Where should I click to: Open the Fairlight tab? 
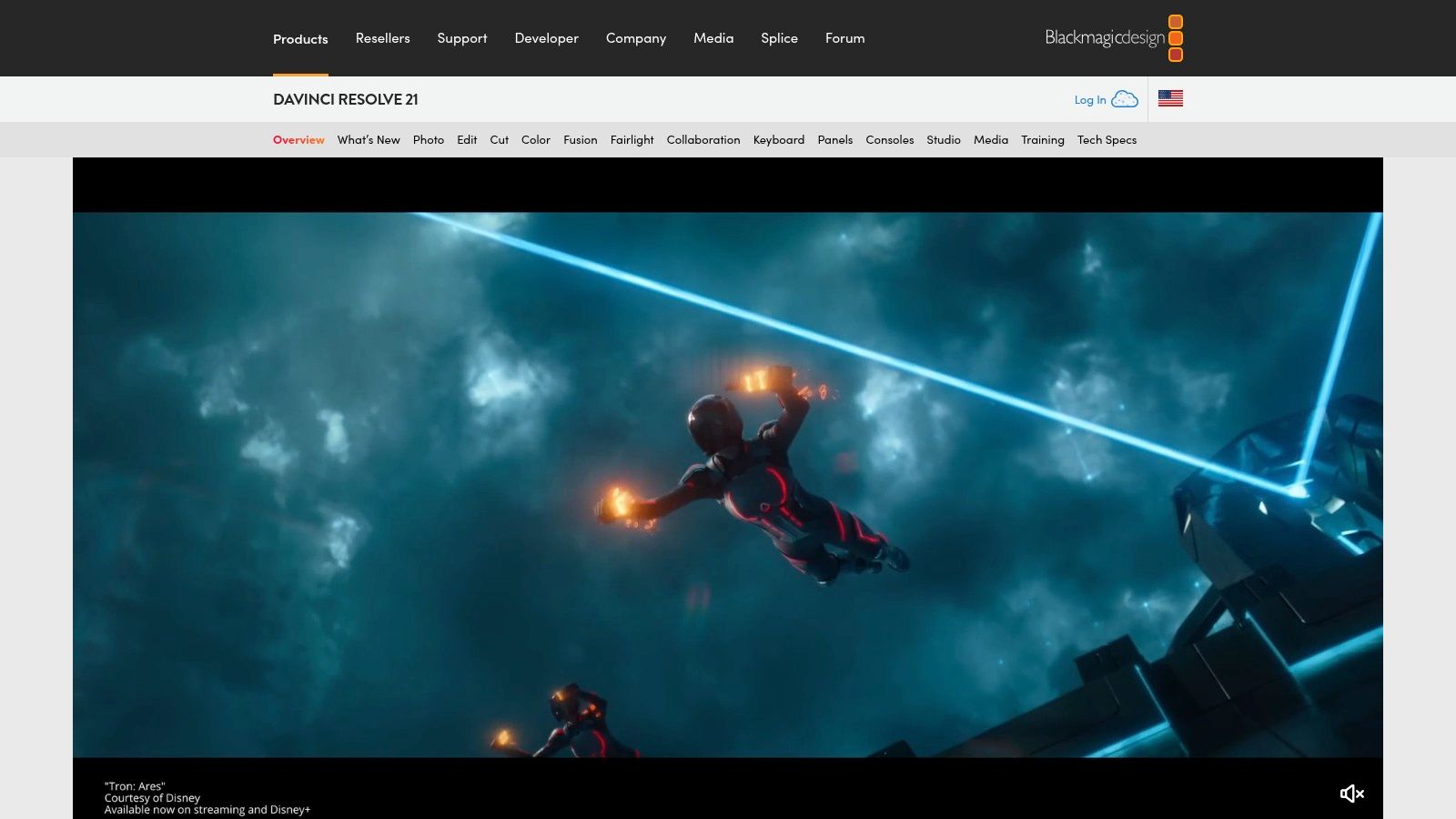click(632, 140)
